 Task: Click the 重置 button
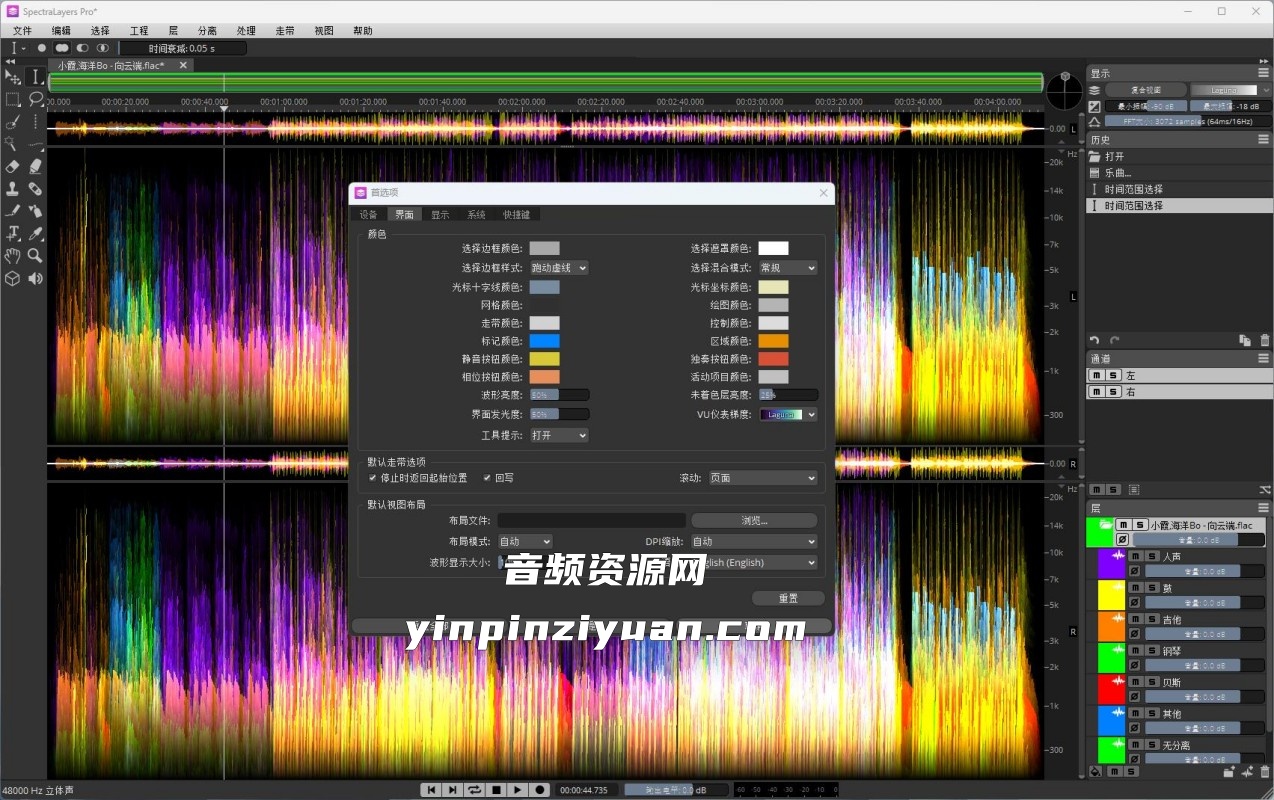(788, 598)
